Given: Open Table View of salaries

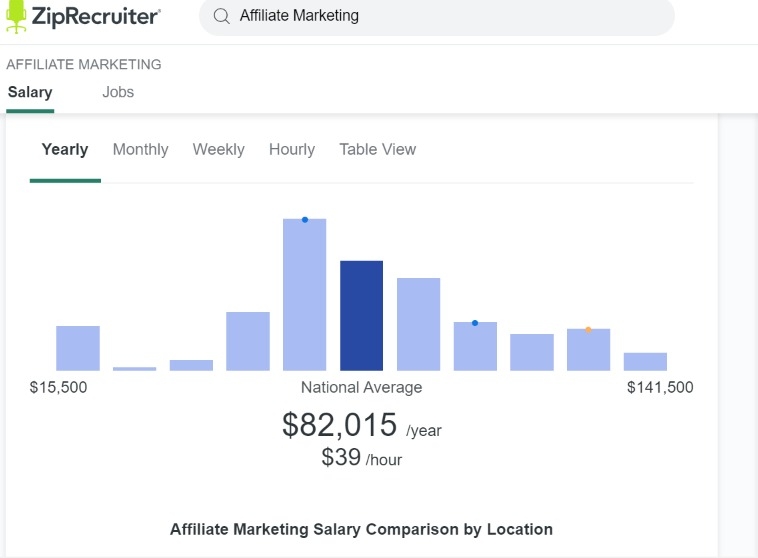Looking at the screenshot, I should click(377, 150).
